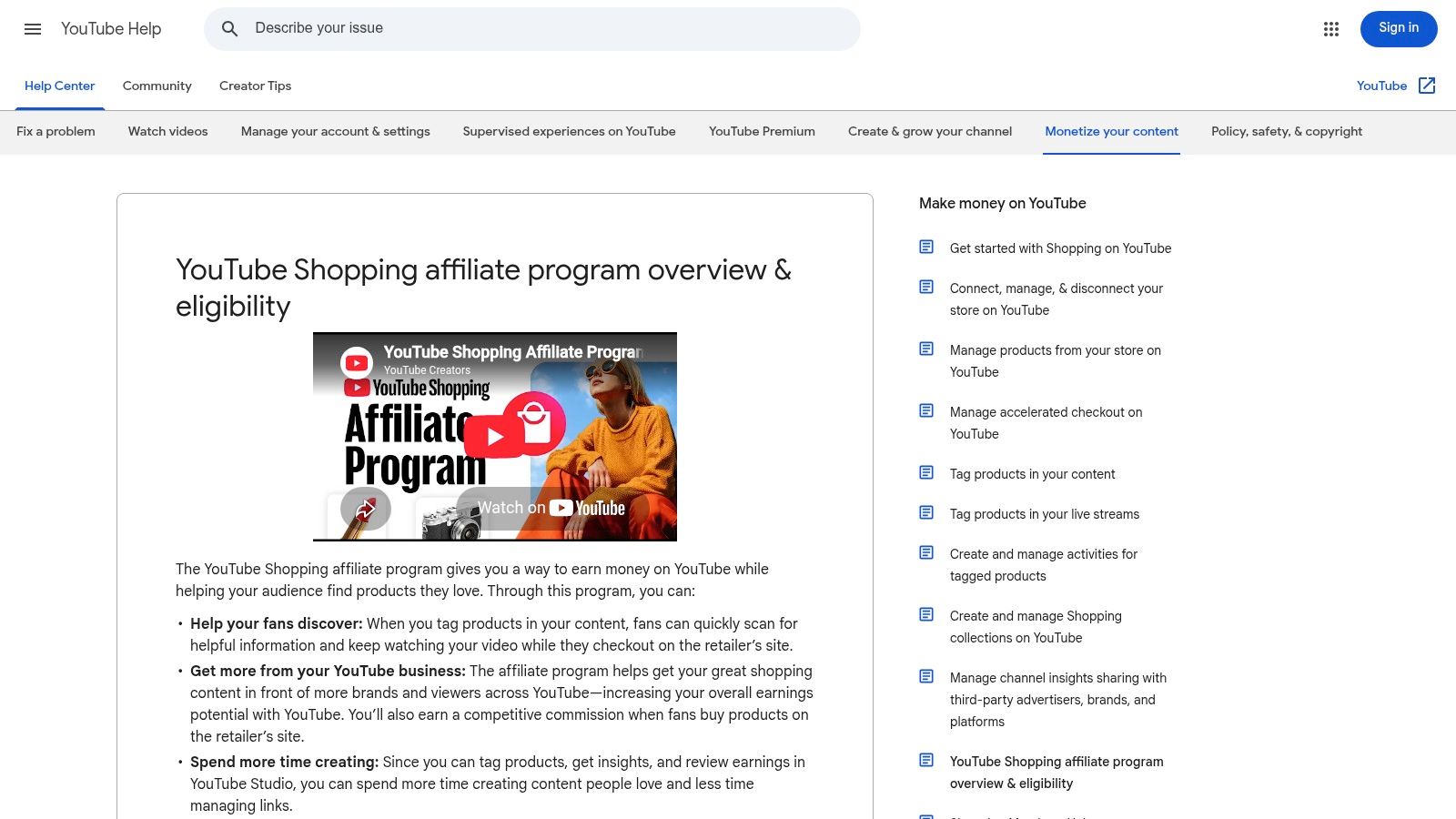1456x819 pixels.
Task: Click article icon beside Manage accelerated checkout
Action: coord(926,410)
